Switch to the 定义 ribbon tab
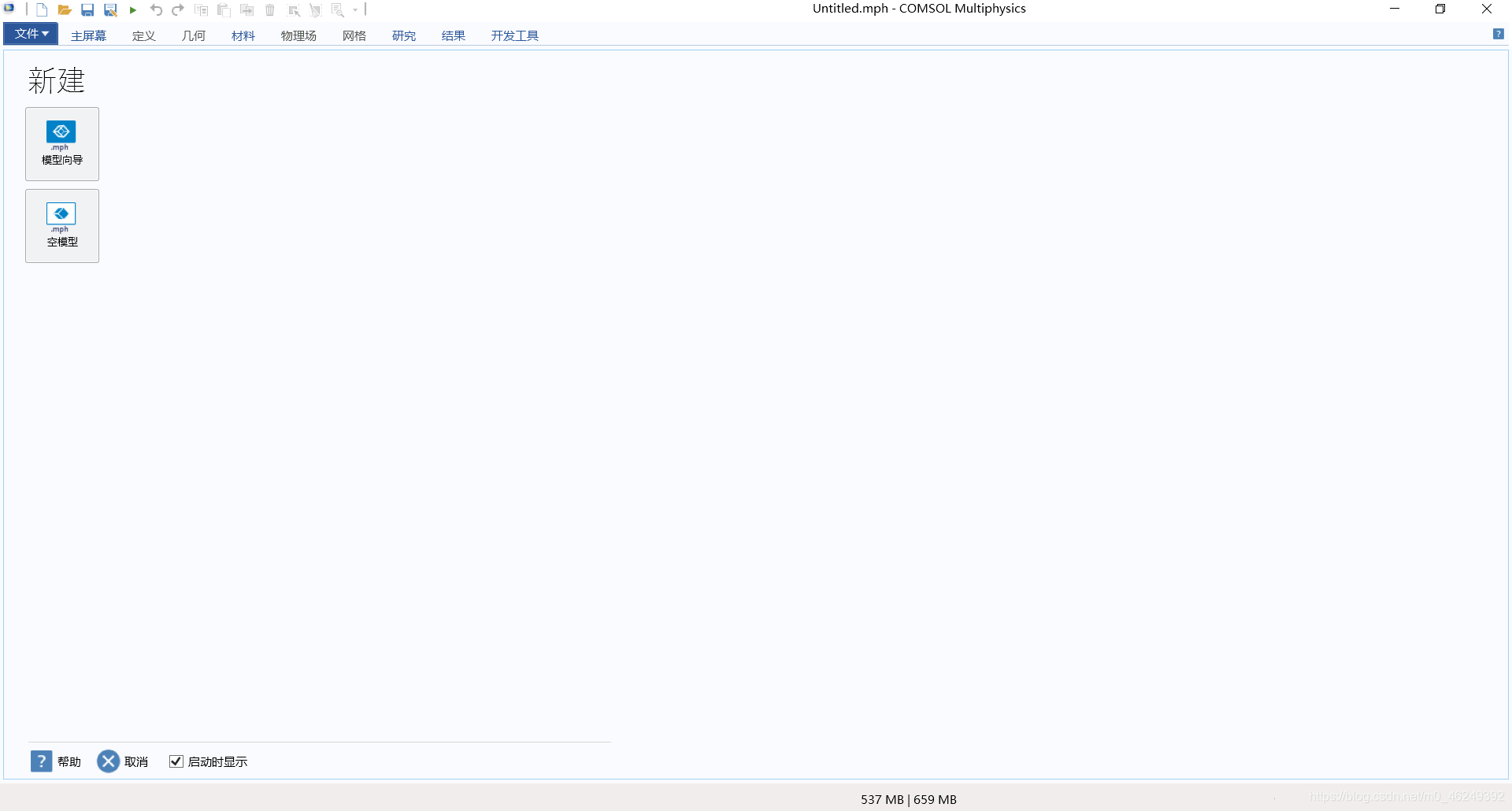 coord(143,35)
